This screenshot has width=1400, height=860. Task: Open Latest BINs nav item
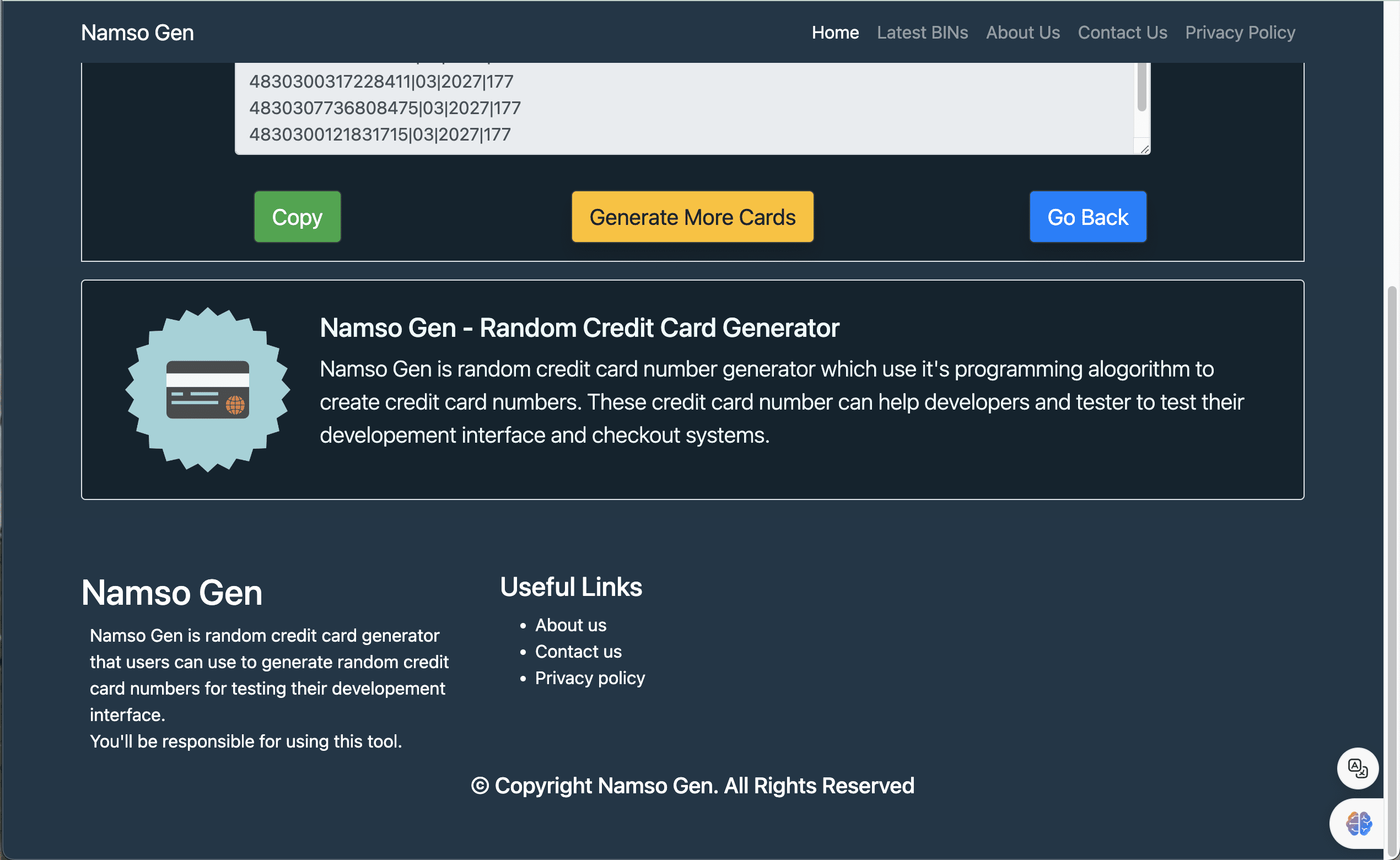(922, 33)
